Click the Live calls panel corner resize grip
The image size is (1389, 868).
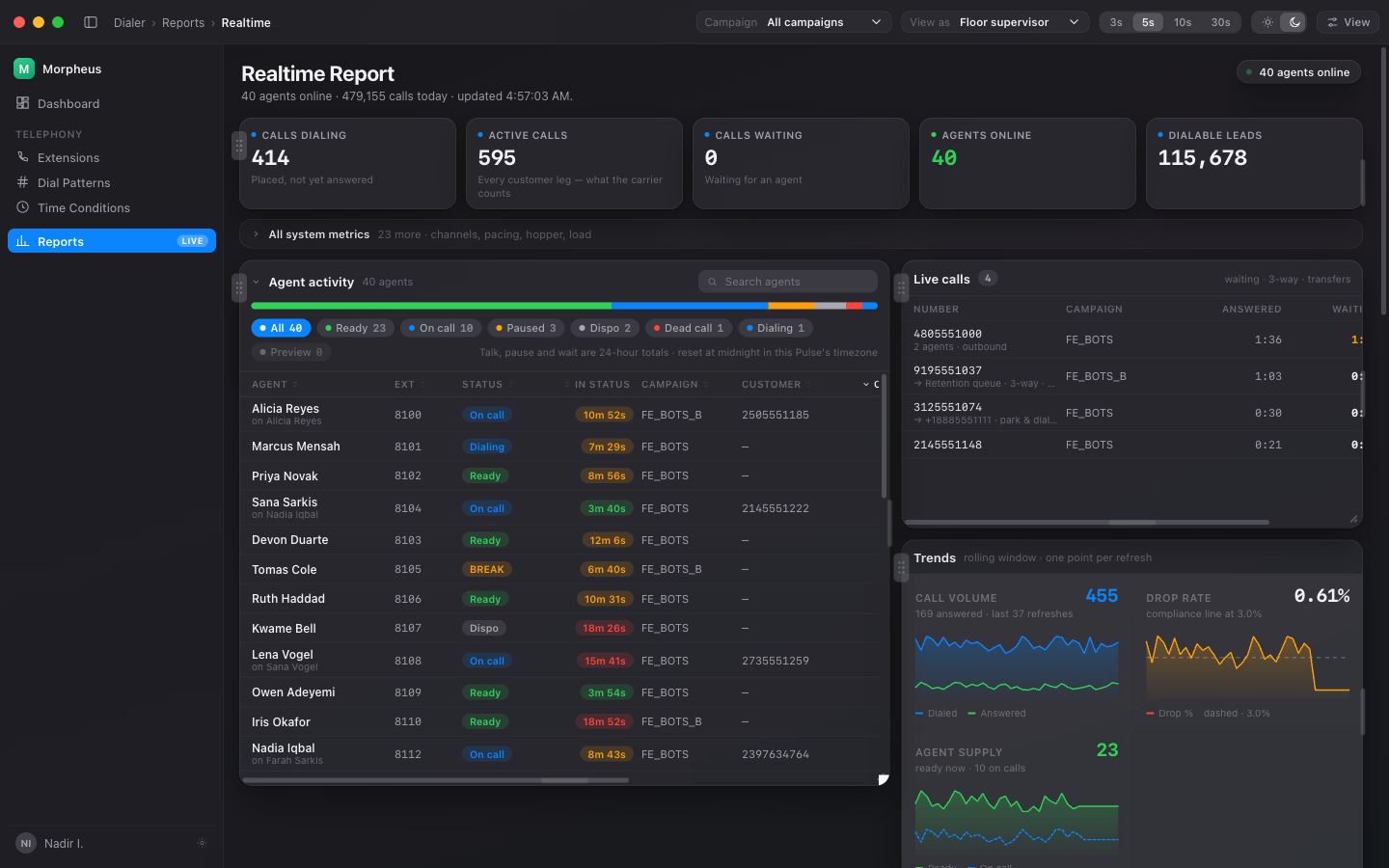click(1353, 519)
